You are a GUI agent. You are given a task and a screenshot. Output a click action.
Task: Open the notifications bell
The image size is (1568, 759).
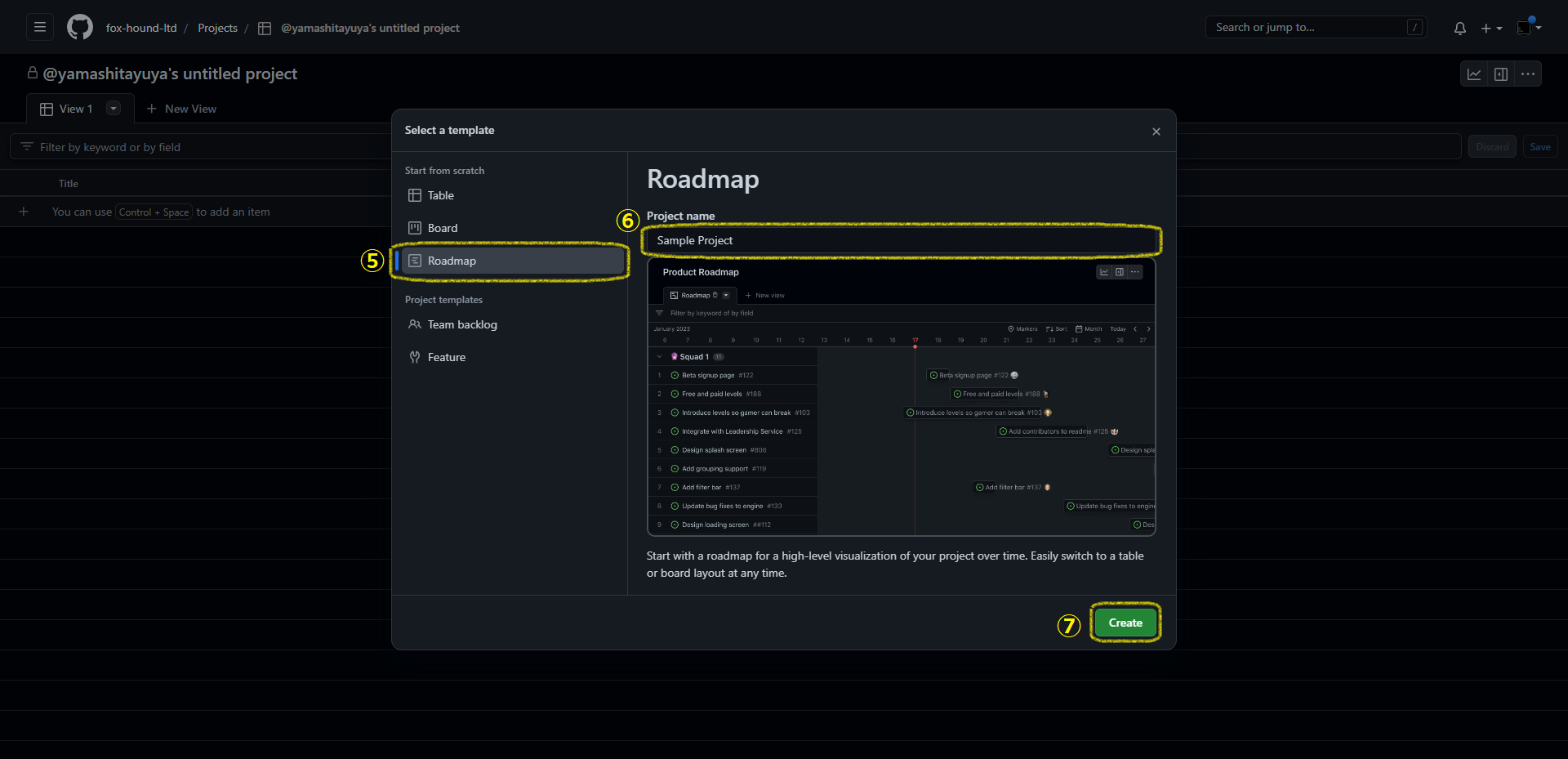pos(1459,28)
